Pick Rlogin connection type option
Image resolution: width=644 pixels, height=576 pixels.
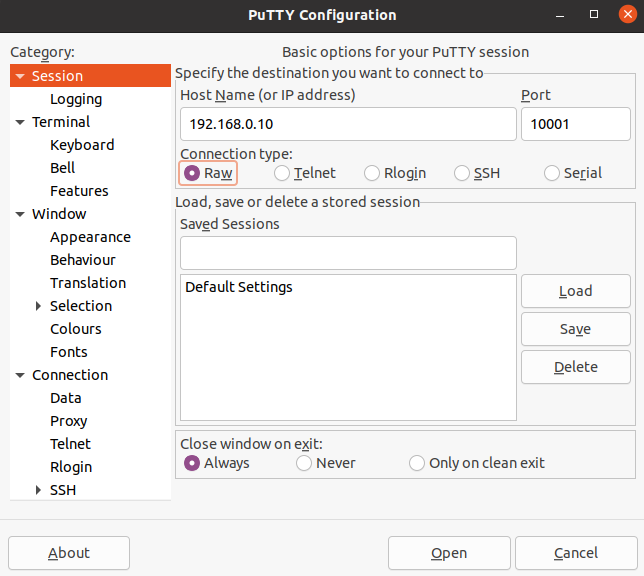(372, 173)
